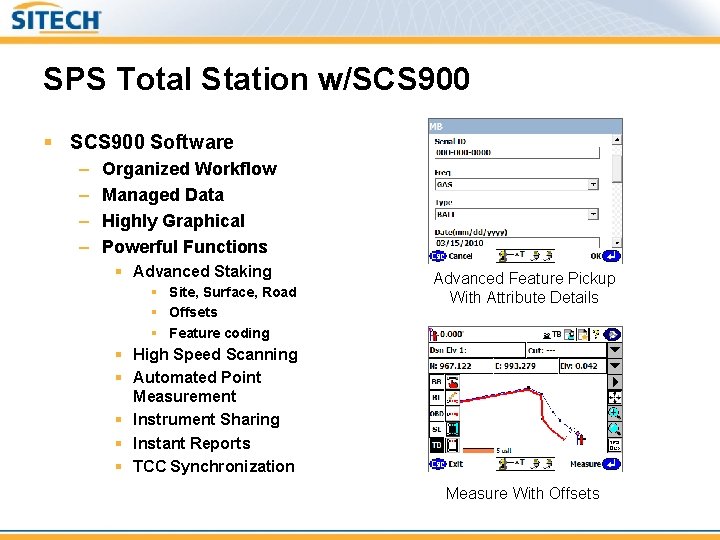The width and height of the screenshot is (720, 540).
Task: Click the 'Managed Data' bullet text
Action: pos(163,195)
